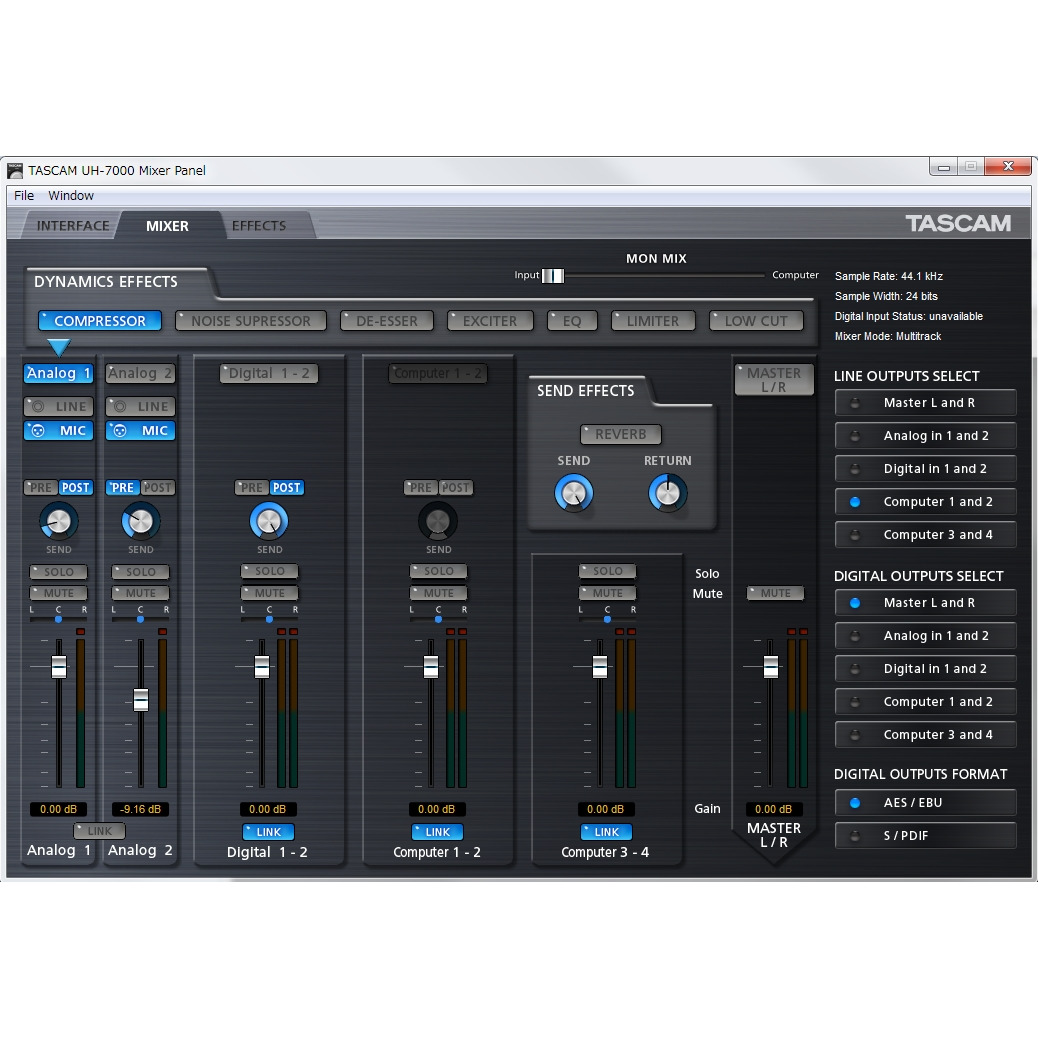Adjust the MON MIX Input/Computer slider

pyautogui.click(x=553, y=276)
